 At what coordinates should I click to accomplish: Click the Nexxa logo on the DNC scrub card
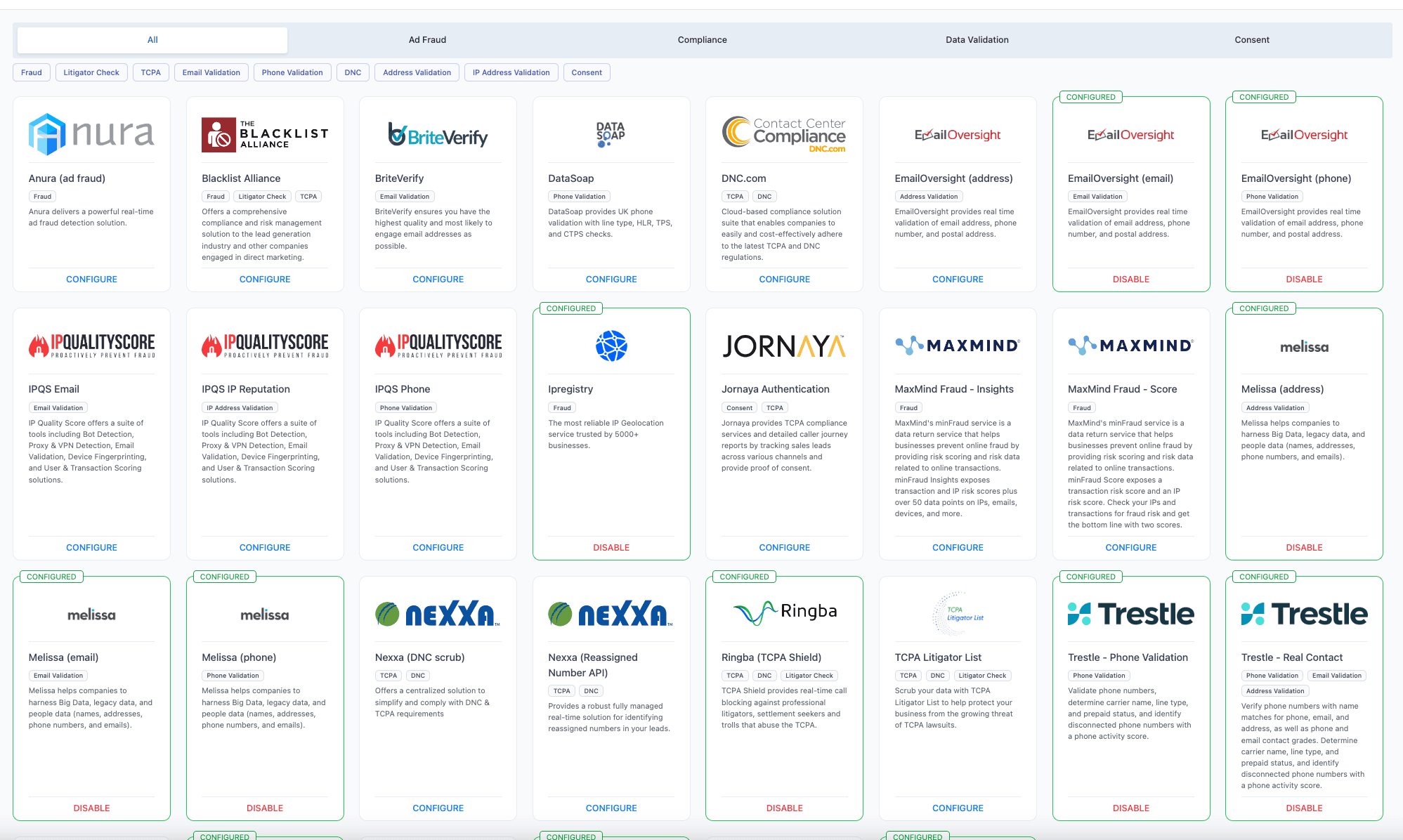(438, 614)
